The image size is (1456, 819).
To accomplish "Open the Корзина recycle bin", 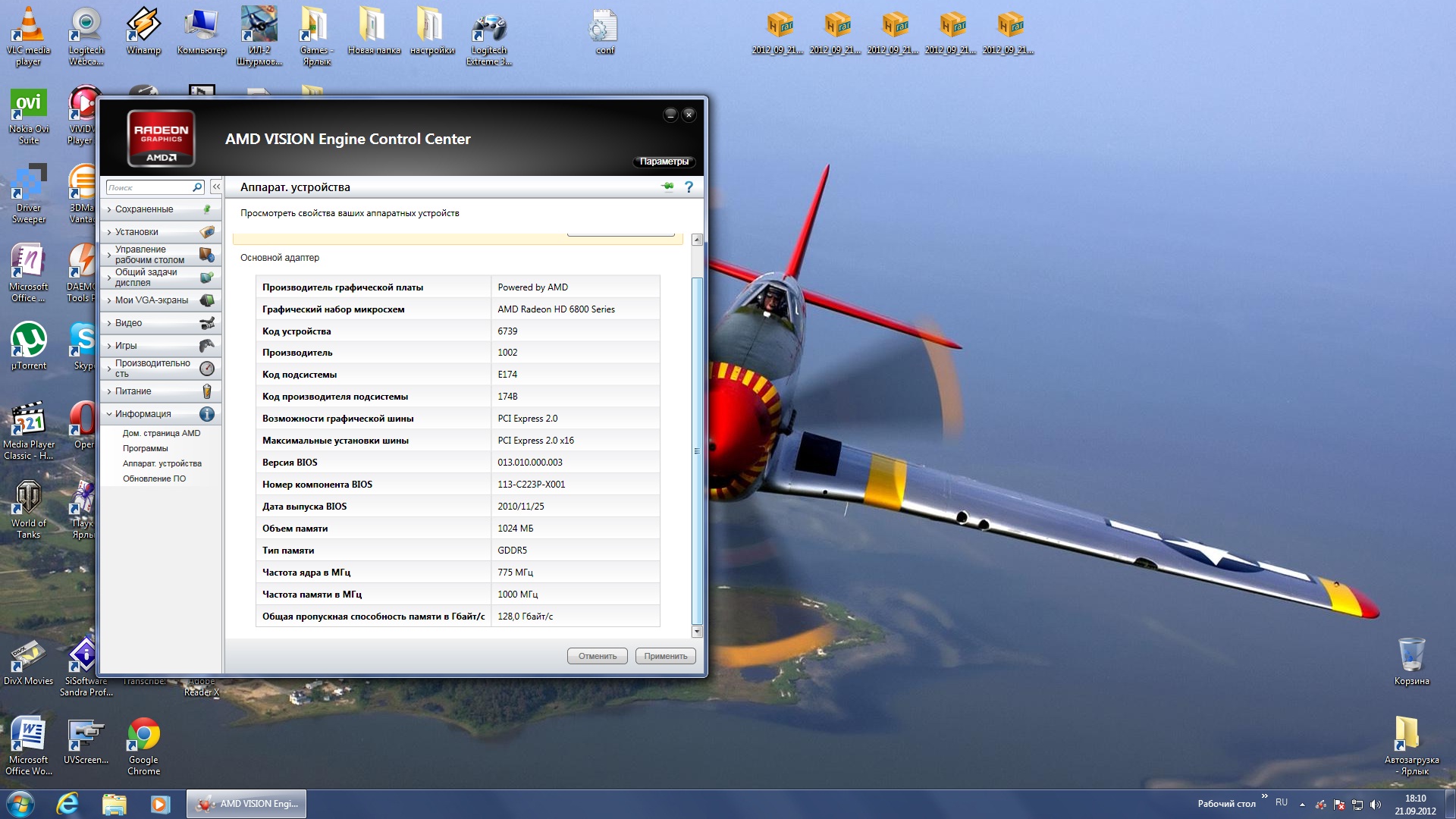I will 1411,661.
